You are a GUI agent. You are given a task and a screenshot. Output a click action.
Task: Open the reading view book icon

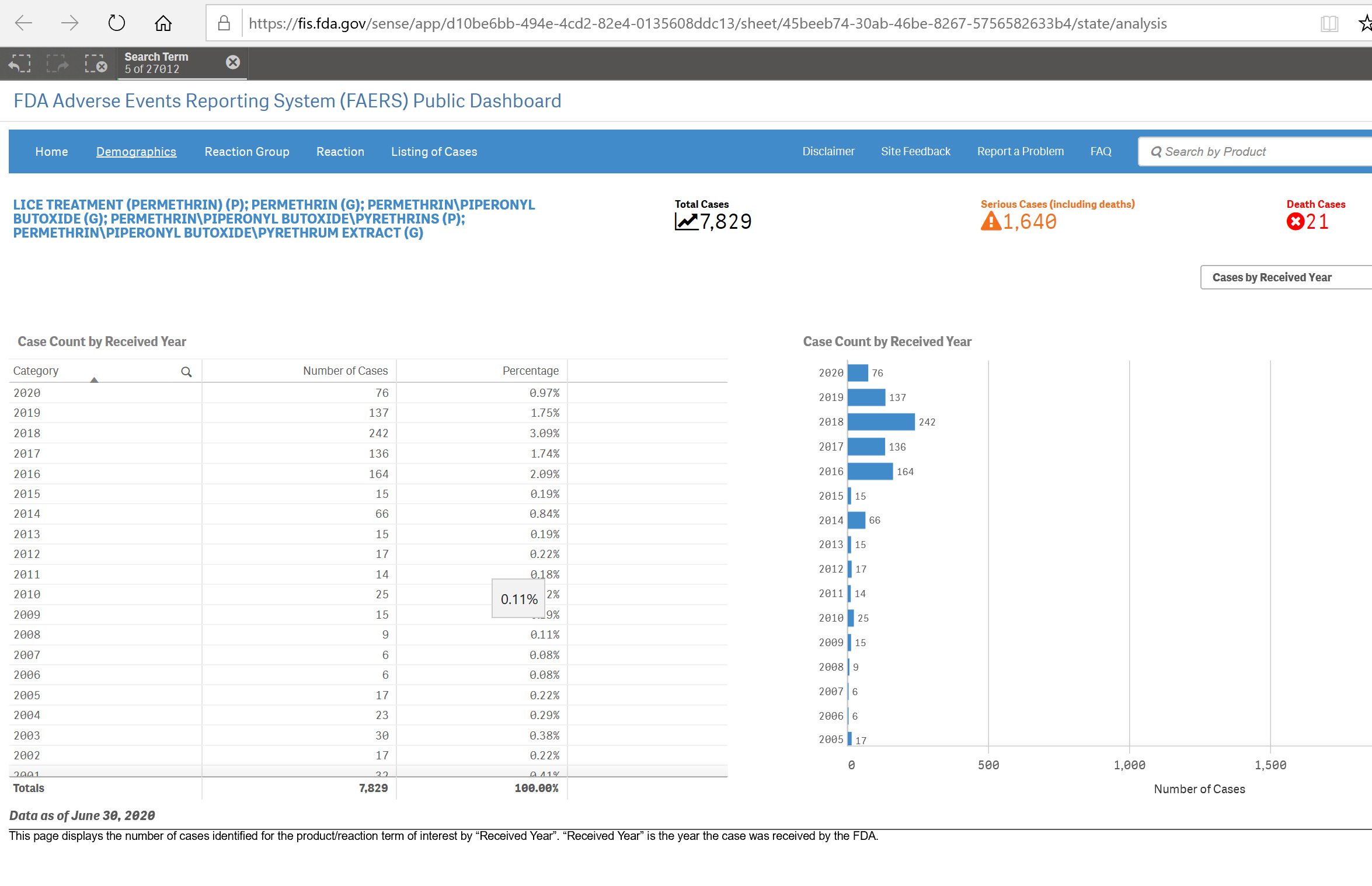(1329, 23)
